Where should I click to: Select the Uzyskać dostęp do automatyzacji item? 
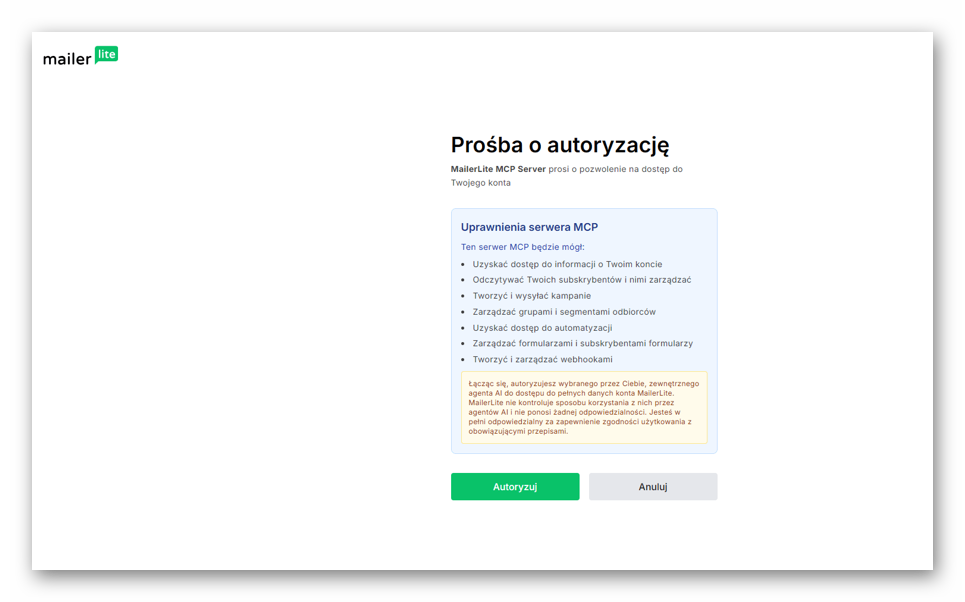click(x=542, y=327)
